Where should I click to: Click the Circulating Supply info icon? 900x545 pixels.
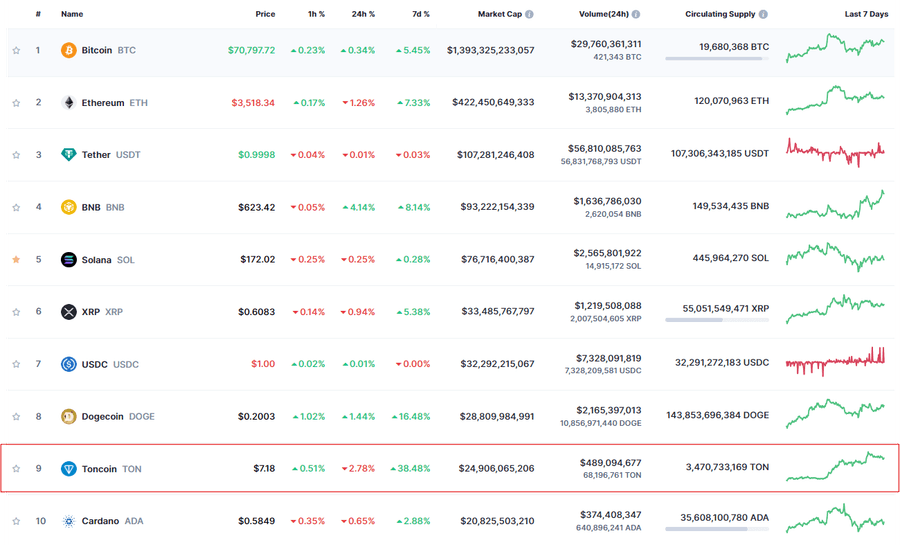(763, 15)
